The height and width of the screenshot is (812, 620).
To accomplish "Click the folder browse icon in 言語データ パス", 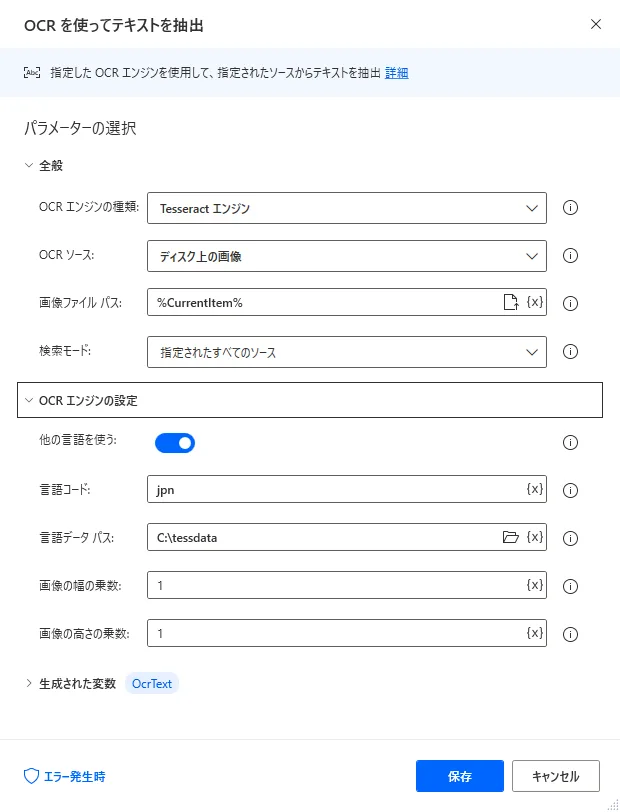I will point(511,538).
